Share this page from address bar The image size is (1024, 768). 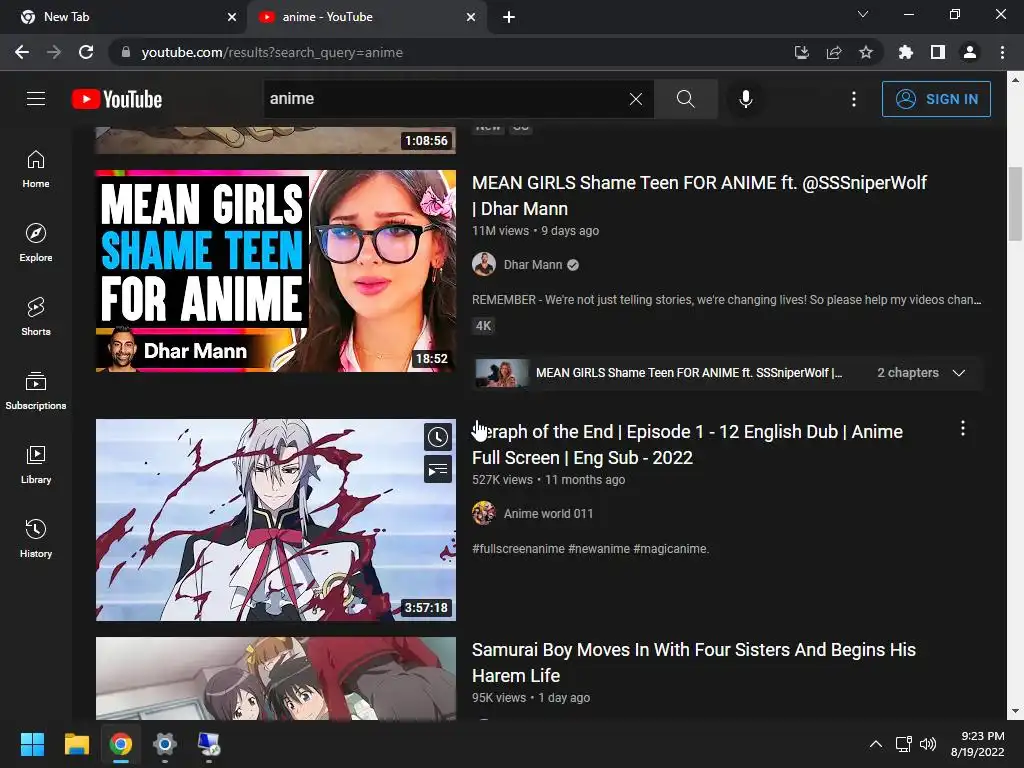(x=834, y=52)
